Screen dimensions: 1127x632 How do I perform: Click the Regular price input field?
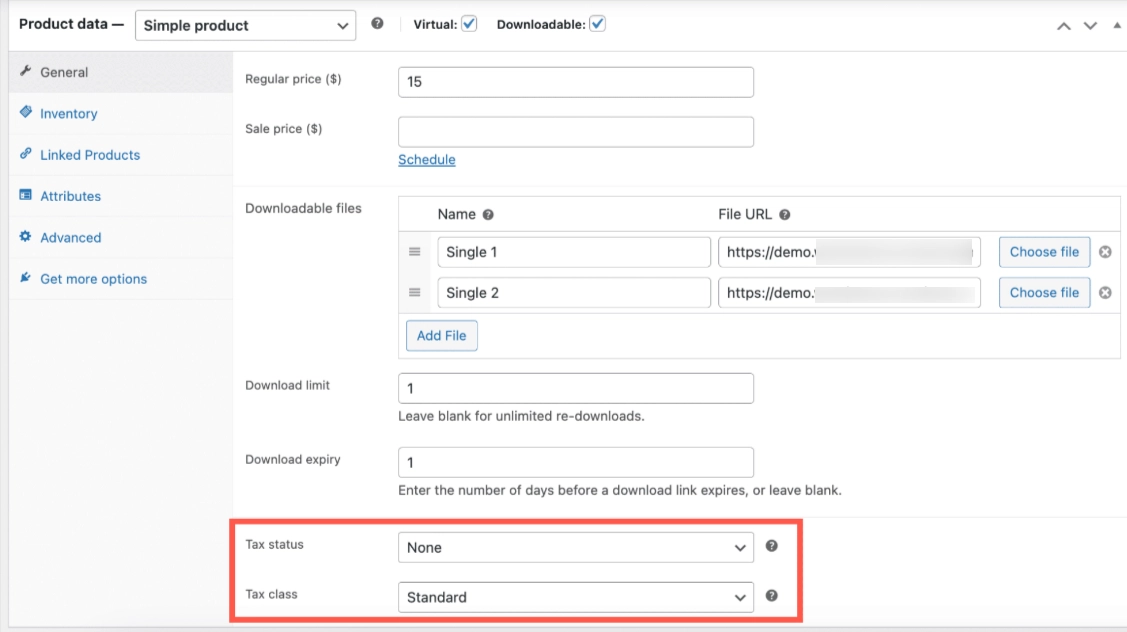click(575, 82)
